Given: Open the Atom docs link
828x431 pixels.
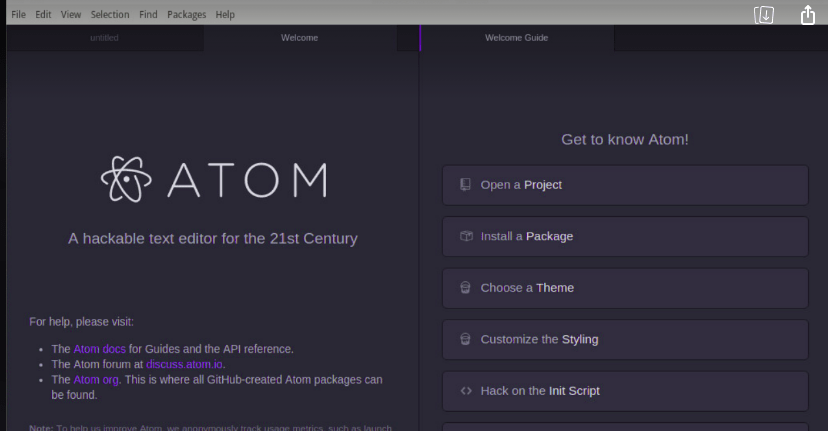Looking at the screenshot, I should (x=99, y=349).
